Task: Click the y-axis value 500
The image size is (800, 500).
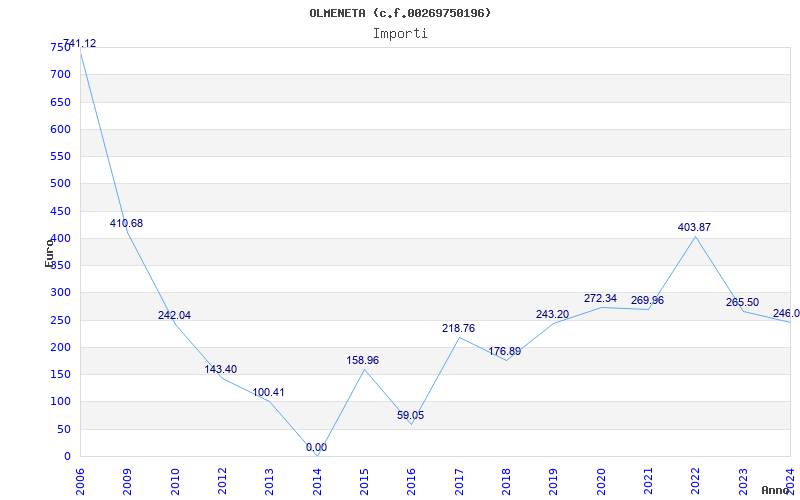Action: (60, 183)
